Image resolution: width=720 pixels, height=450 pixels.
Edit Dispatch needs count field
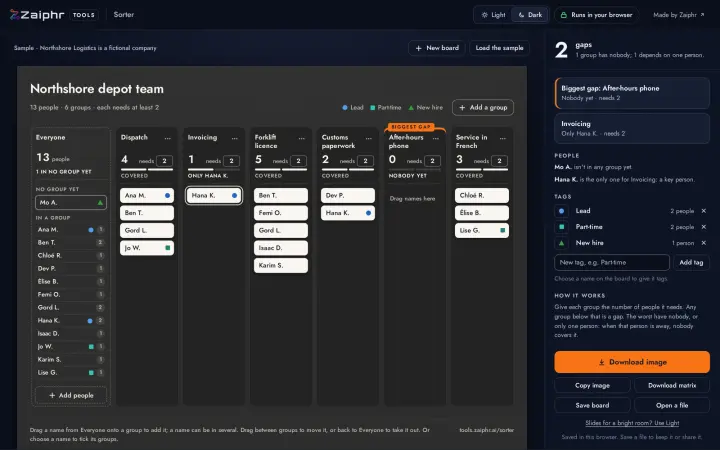pyautogui.click(x=164, y=161)
